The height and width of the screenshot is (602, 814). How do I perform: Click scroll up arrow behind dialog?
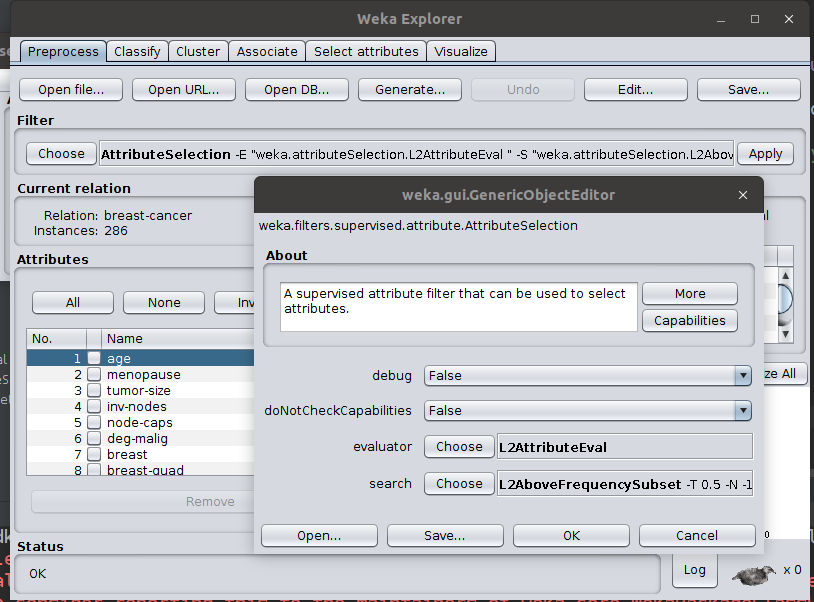(785, 276)
